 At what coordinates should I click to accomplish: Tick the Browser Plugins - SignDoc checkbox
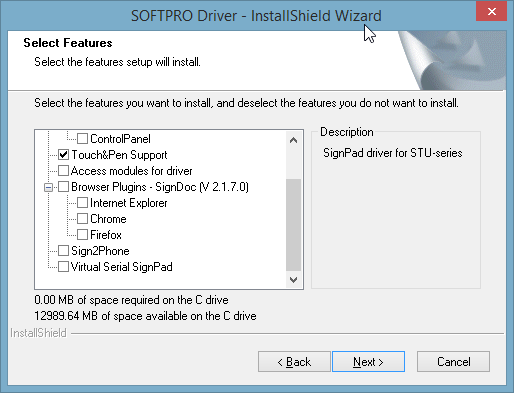(x=63, y=187)
